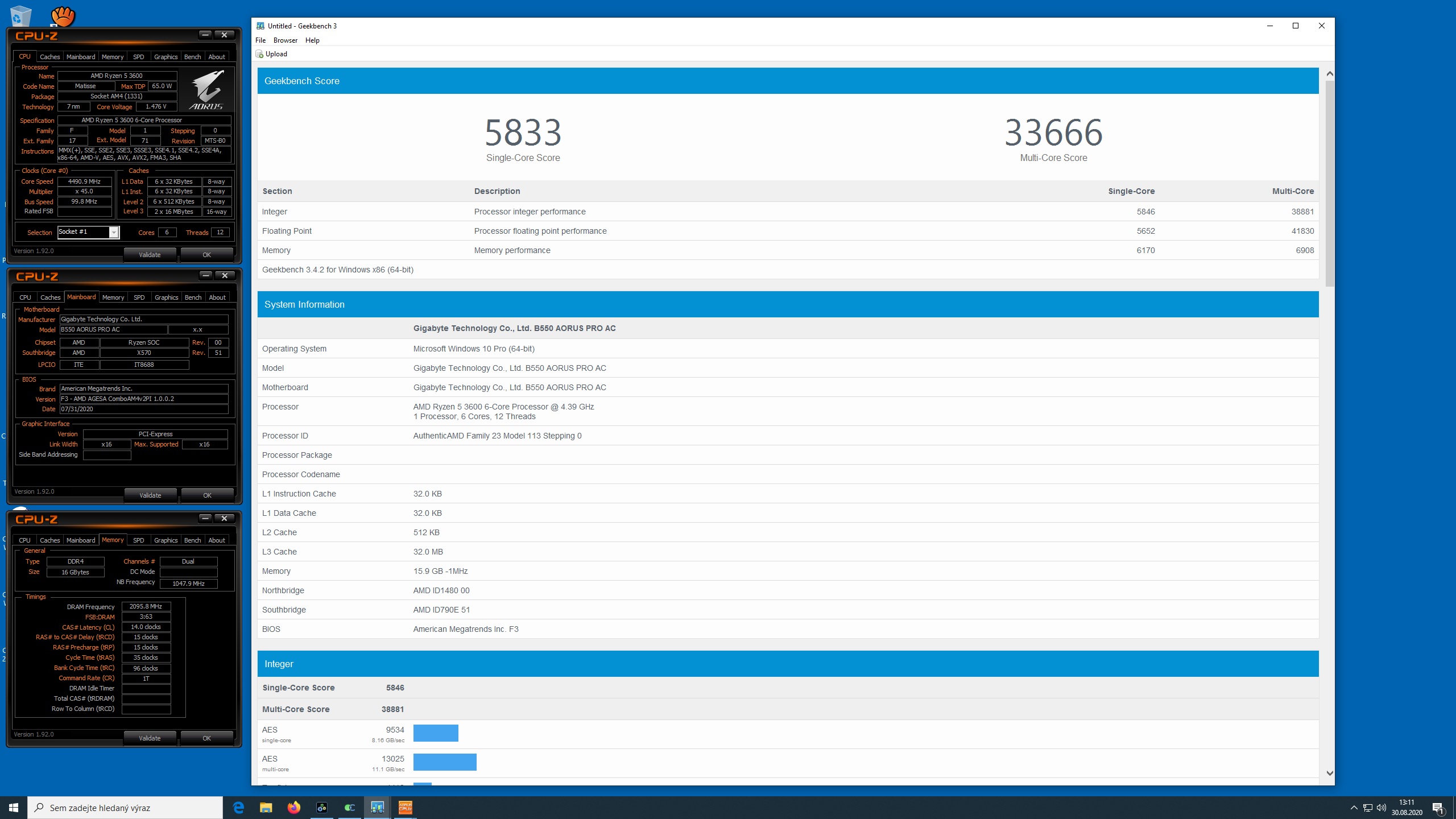Click Geekbench scrollbar down arrow
Viewport: 1456px width, 819px height.
(x=1330, y=773)
